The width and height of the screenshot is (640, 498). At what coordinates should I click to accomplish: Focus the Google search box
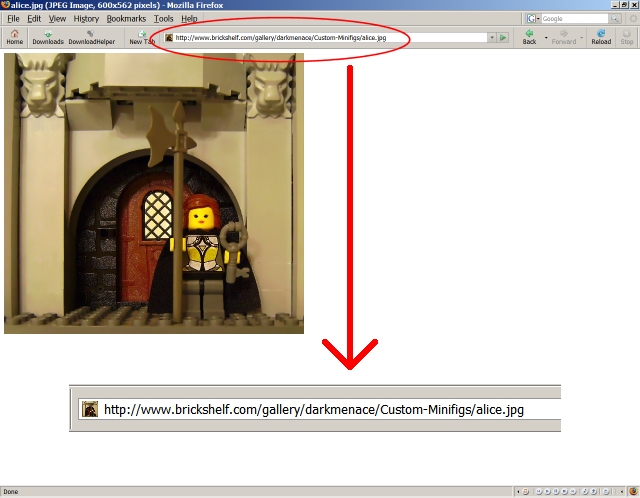[575, 19]
